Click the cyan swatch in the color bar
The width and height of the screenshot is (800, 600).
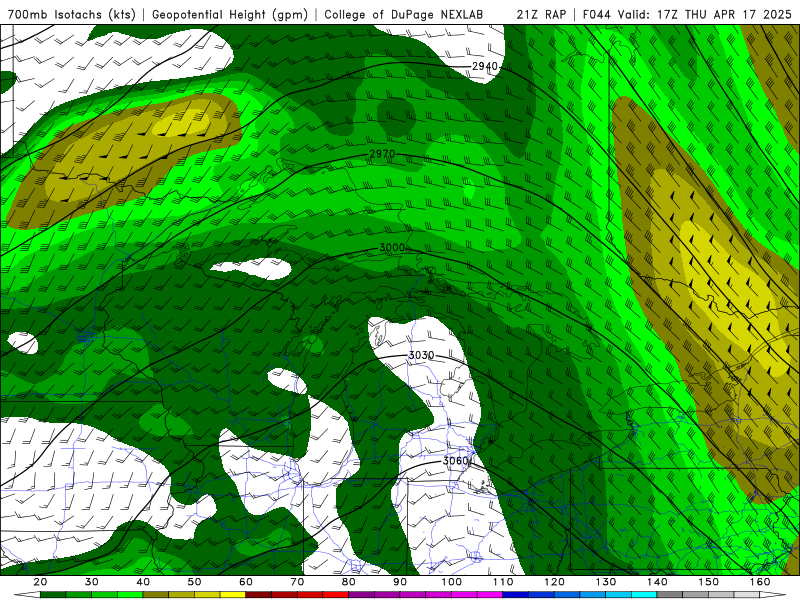[644, 595]
